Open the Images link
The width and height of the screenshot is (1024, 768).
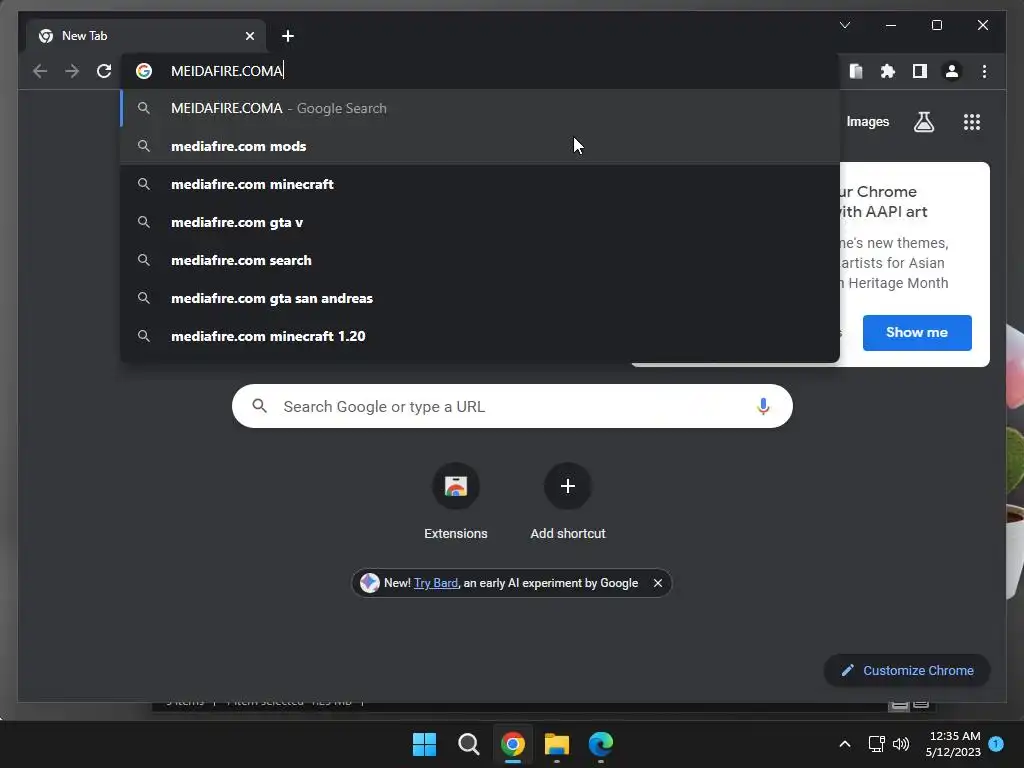(x=867, y=122)
